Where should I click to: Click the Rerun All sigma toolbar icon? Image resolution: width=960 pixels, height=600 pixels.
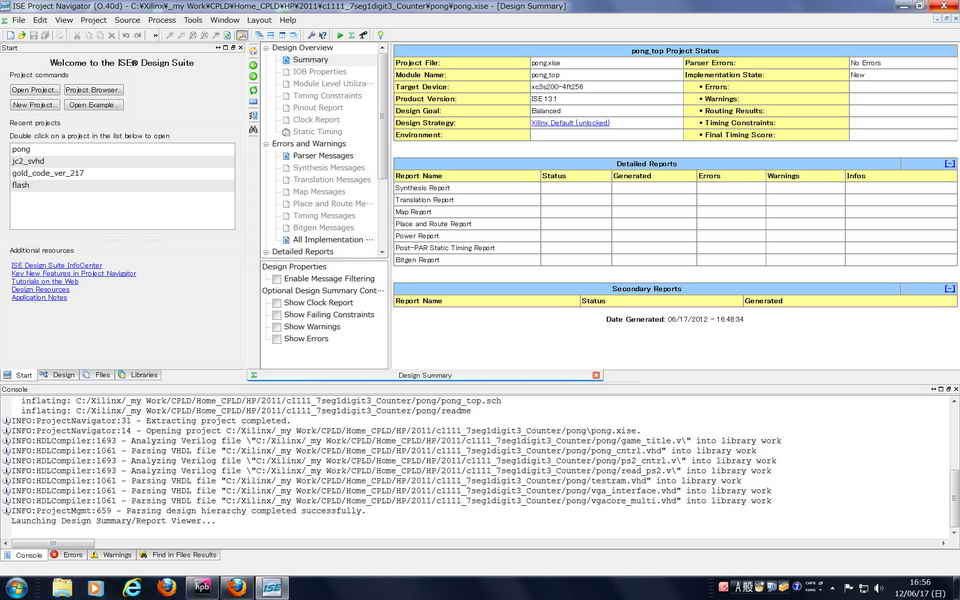click(351, 36)
